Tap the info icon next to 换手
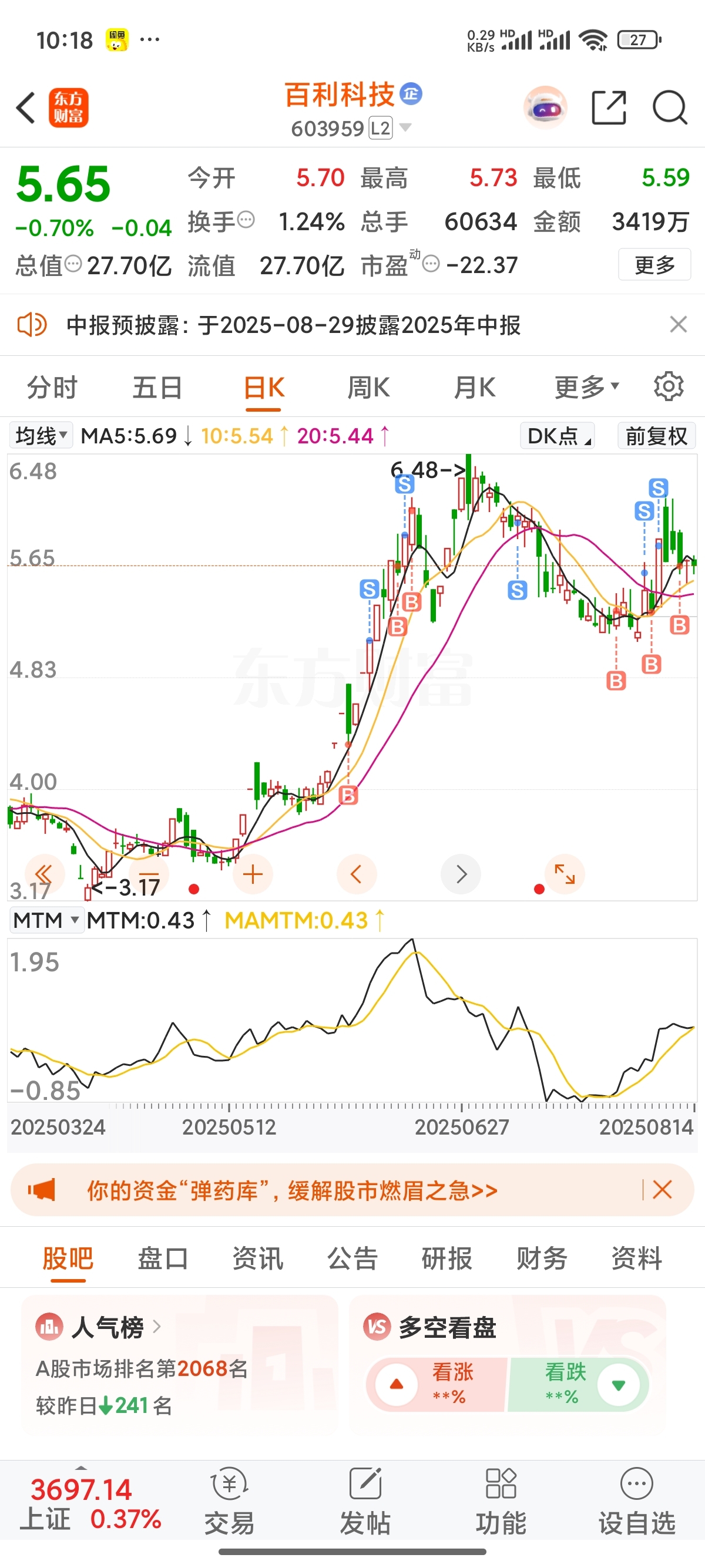705x1568 pixels. click(246, 219)
